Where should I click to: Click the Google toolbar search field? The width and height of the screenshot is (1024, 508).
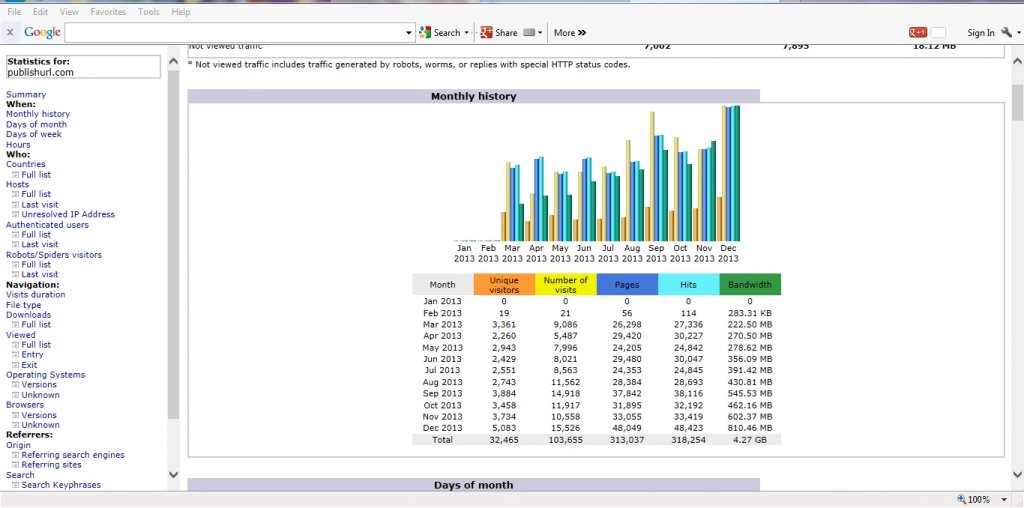(x=235, y=33)
